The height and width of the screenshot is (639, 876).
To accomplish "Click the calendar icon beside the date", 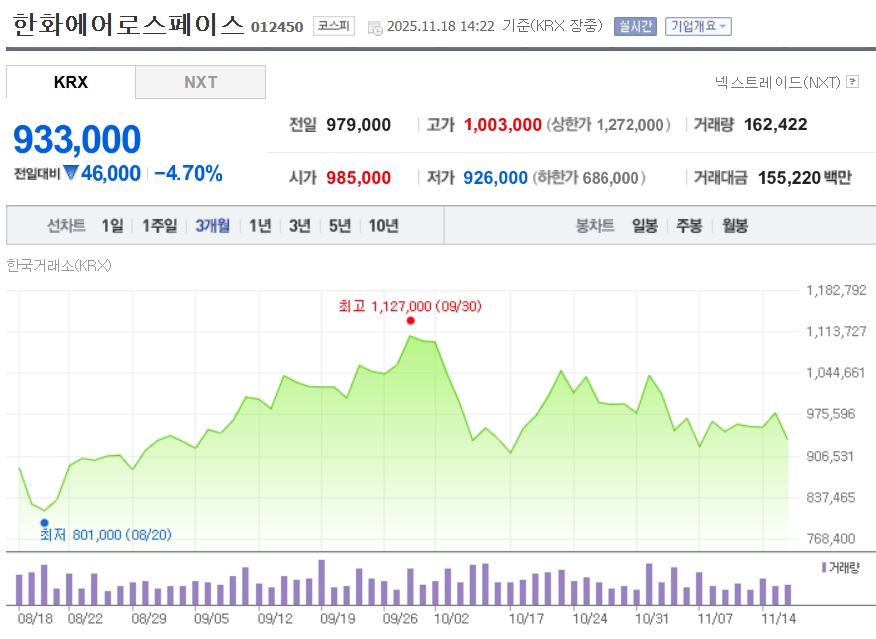I will coord(374,27).
